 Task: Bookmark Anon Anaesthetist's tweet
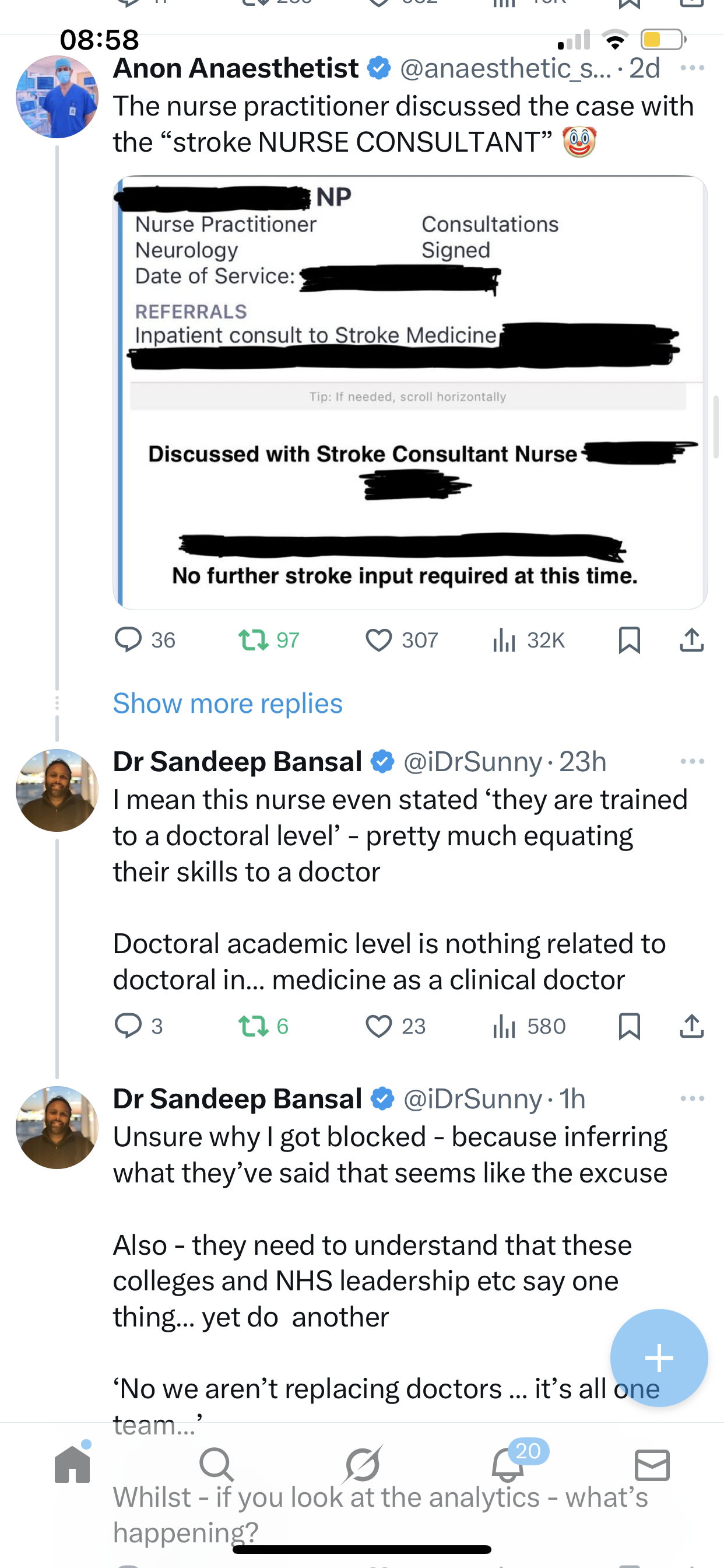point(629,640)
